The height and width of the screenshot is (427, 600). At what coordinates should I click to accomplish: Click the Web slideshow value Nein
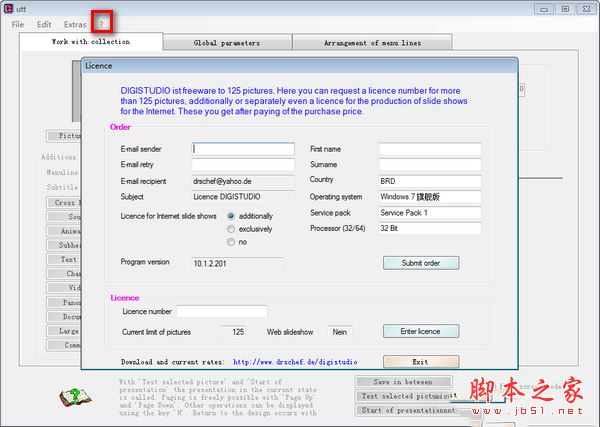tap(340, 332)
